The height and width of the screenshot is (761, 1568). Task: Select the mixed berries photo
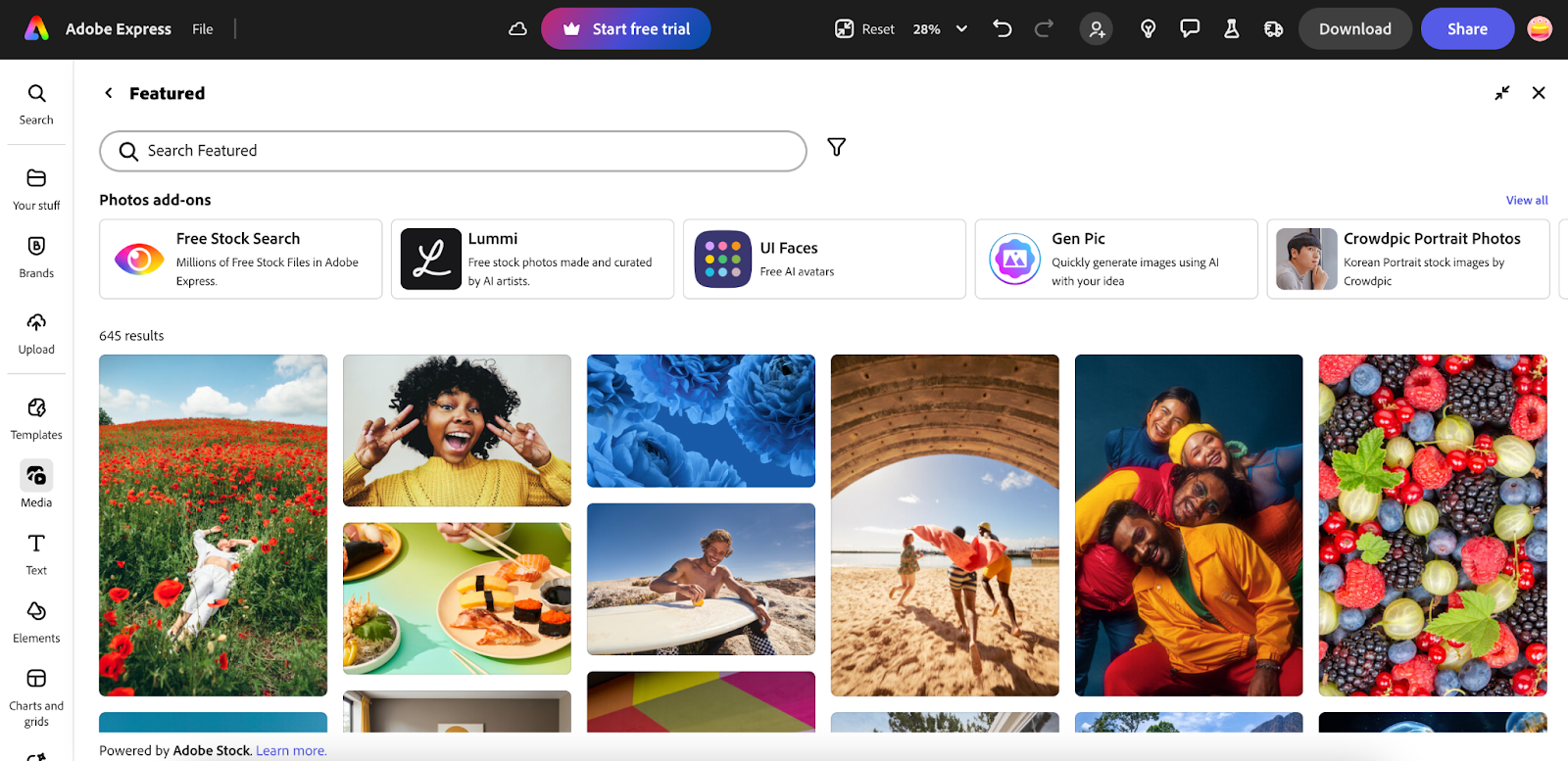tap(1433, 525)
